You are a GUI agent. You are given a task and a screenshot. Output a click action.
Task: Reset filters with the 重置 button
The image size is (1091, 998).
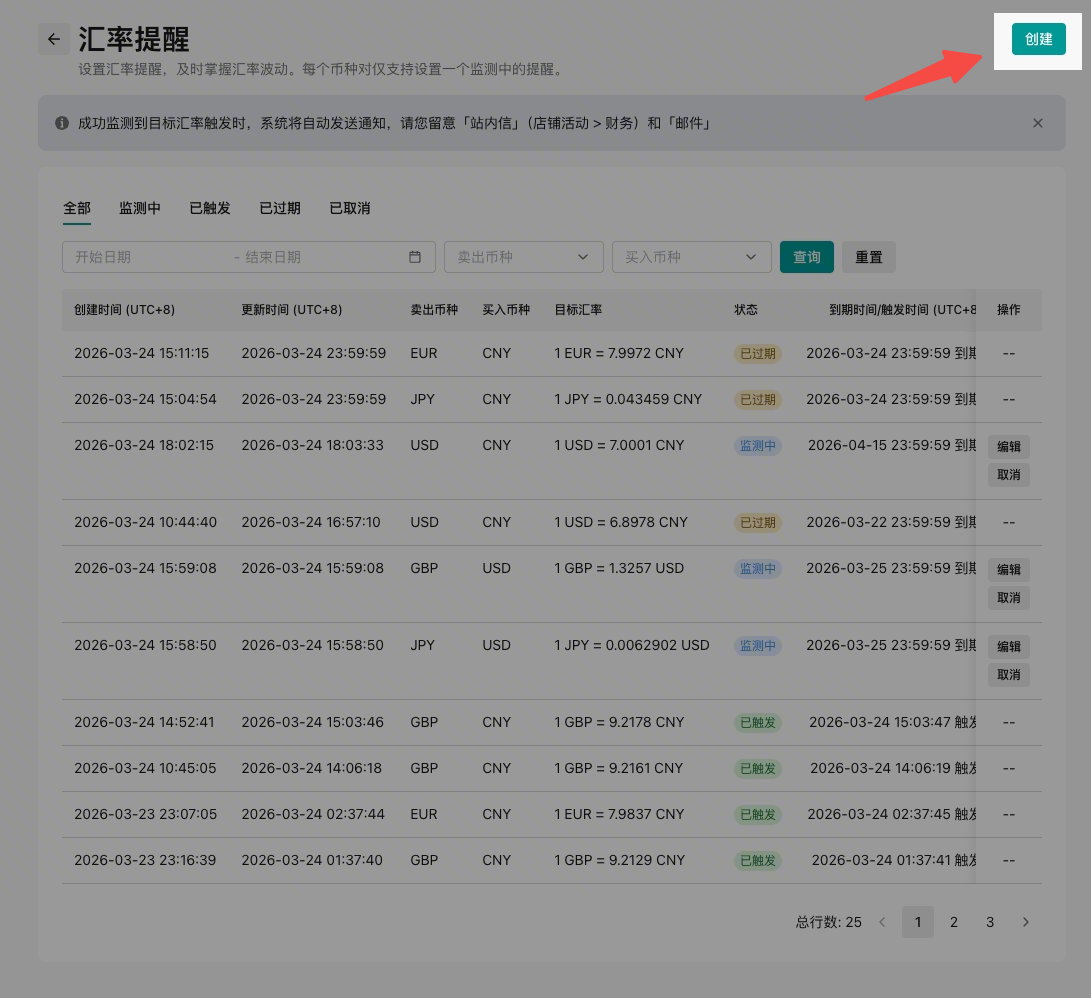tap(868, 257)
